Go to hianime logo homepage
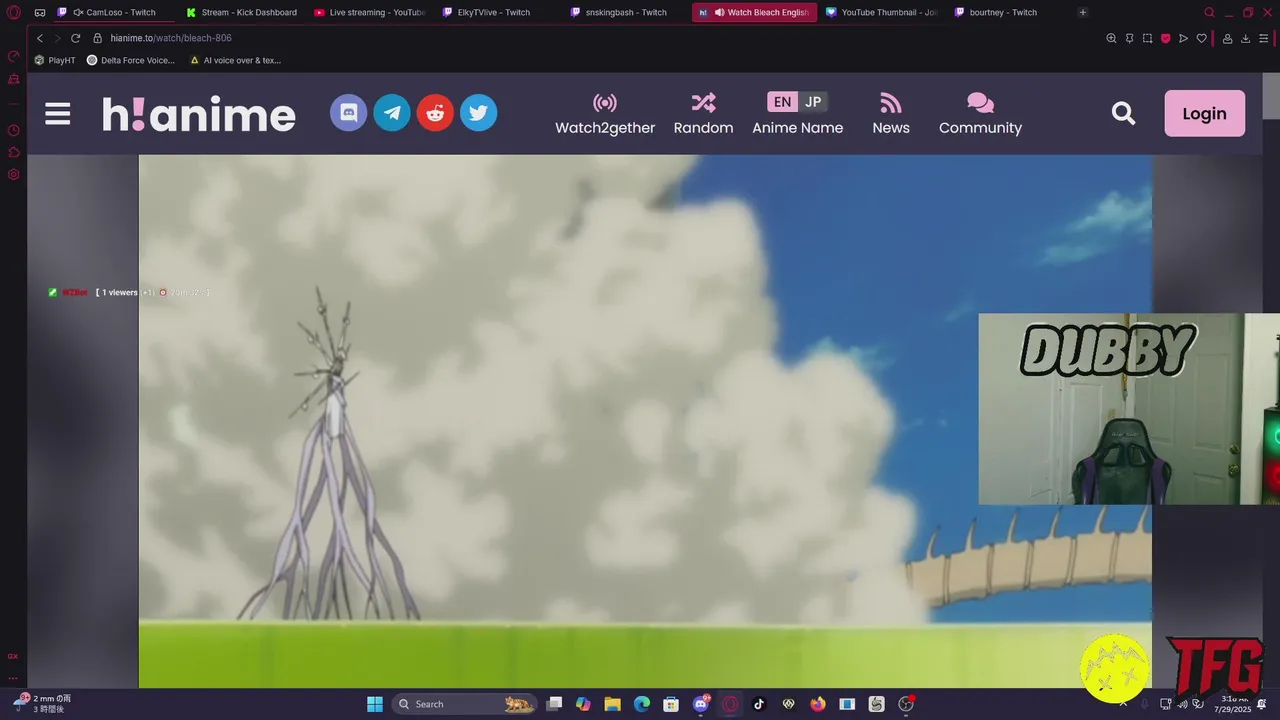The height and width of the screenshot is (720, 1280). coord(199,114)
